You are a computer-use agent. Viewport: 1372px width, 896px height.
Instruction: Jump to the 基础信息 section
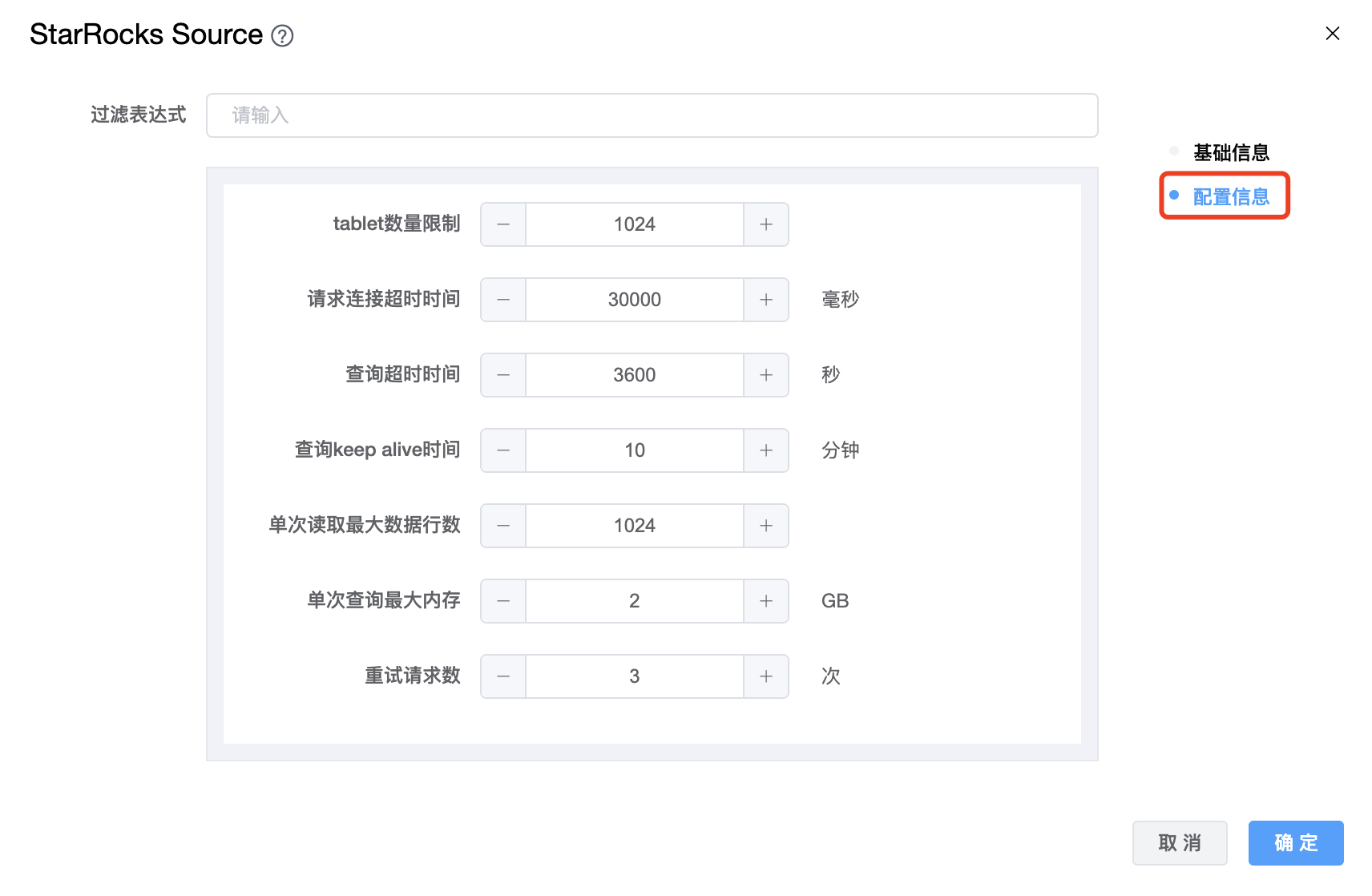[1230, 152]
